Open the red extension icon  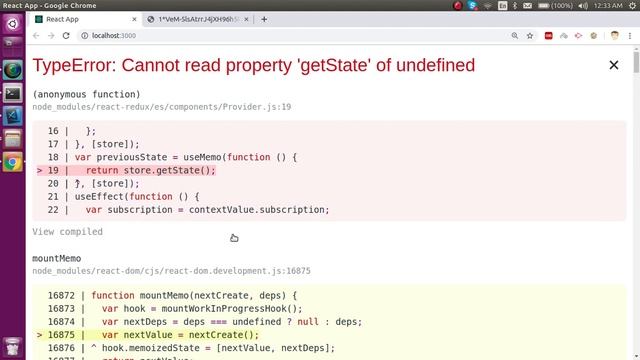click(549, 36)
